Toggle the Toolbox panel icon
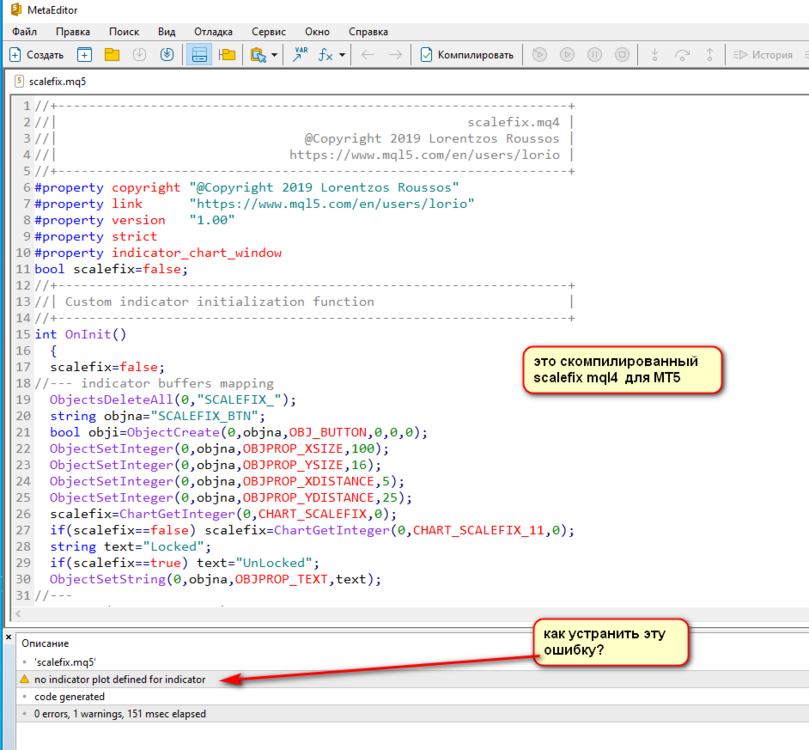The image size is (809, 750). 199,55
